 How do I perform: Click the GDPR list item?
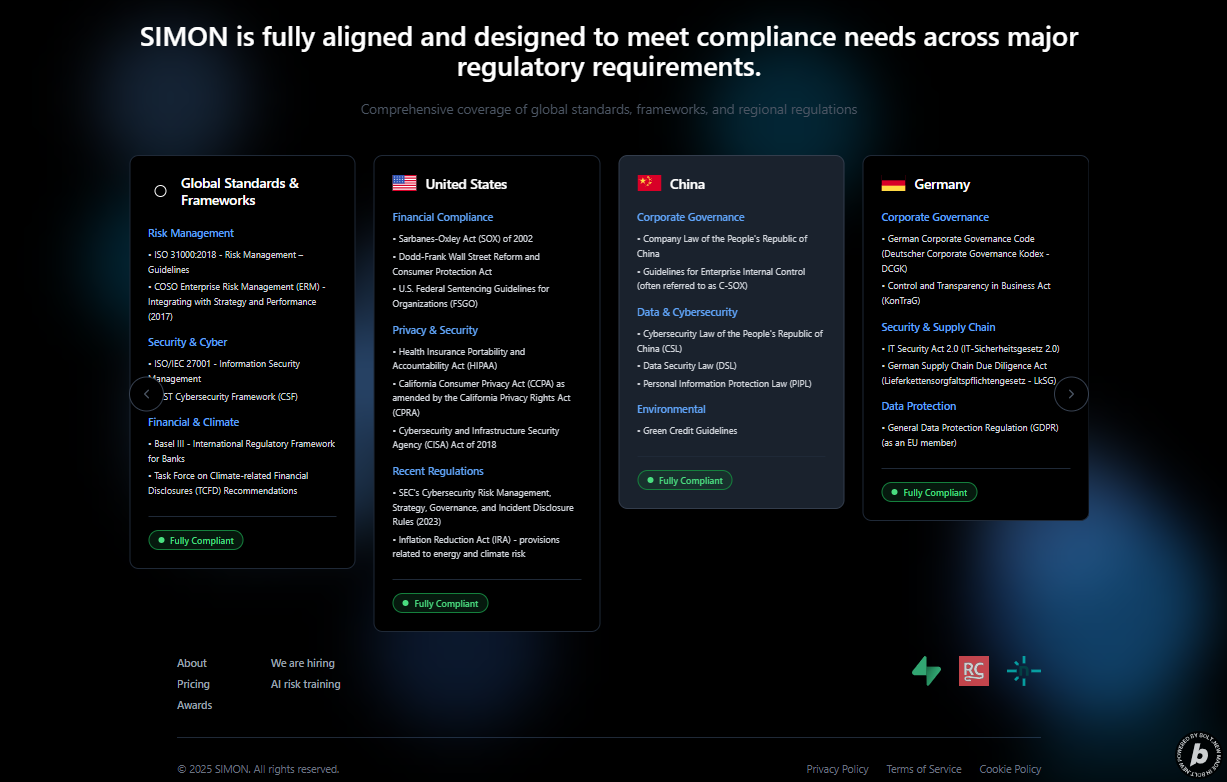tap(970, 435)
